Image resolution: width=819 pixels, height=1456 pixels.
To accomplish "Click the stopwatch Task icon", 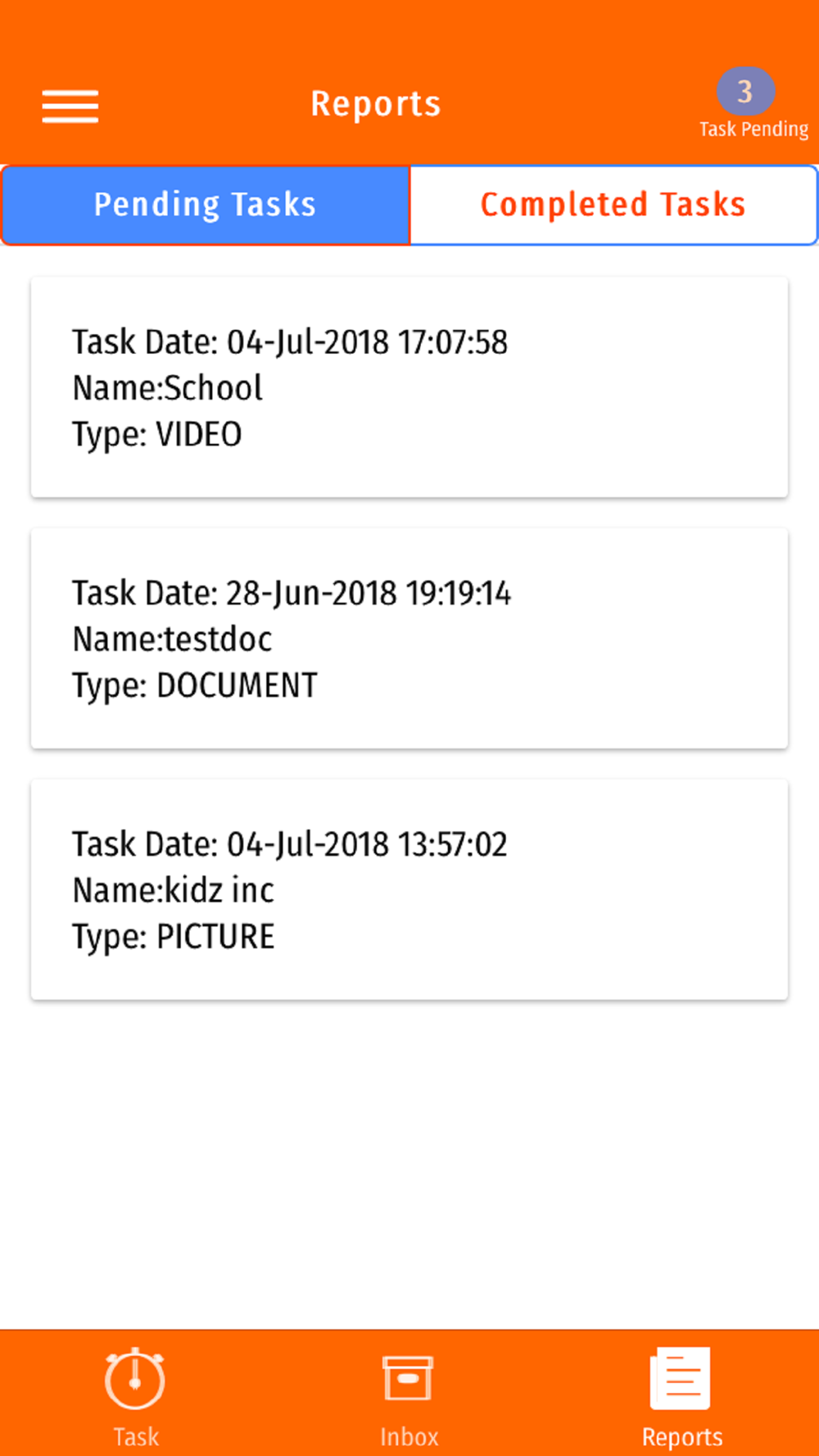I will pos(135,1379).
